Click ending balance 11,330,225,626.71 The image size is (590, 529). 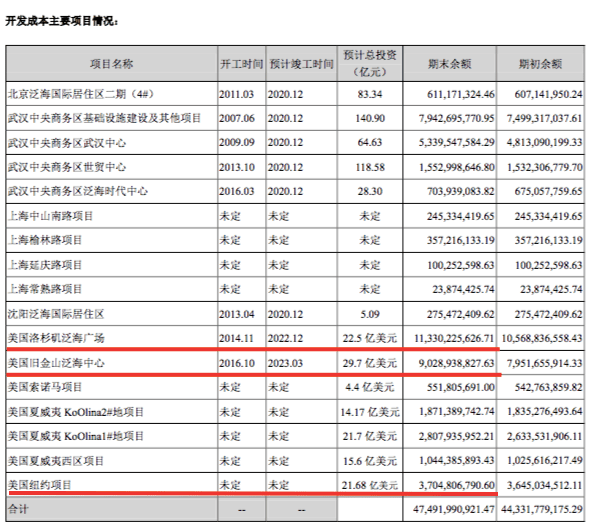coord(454,338)
